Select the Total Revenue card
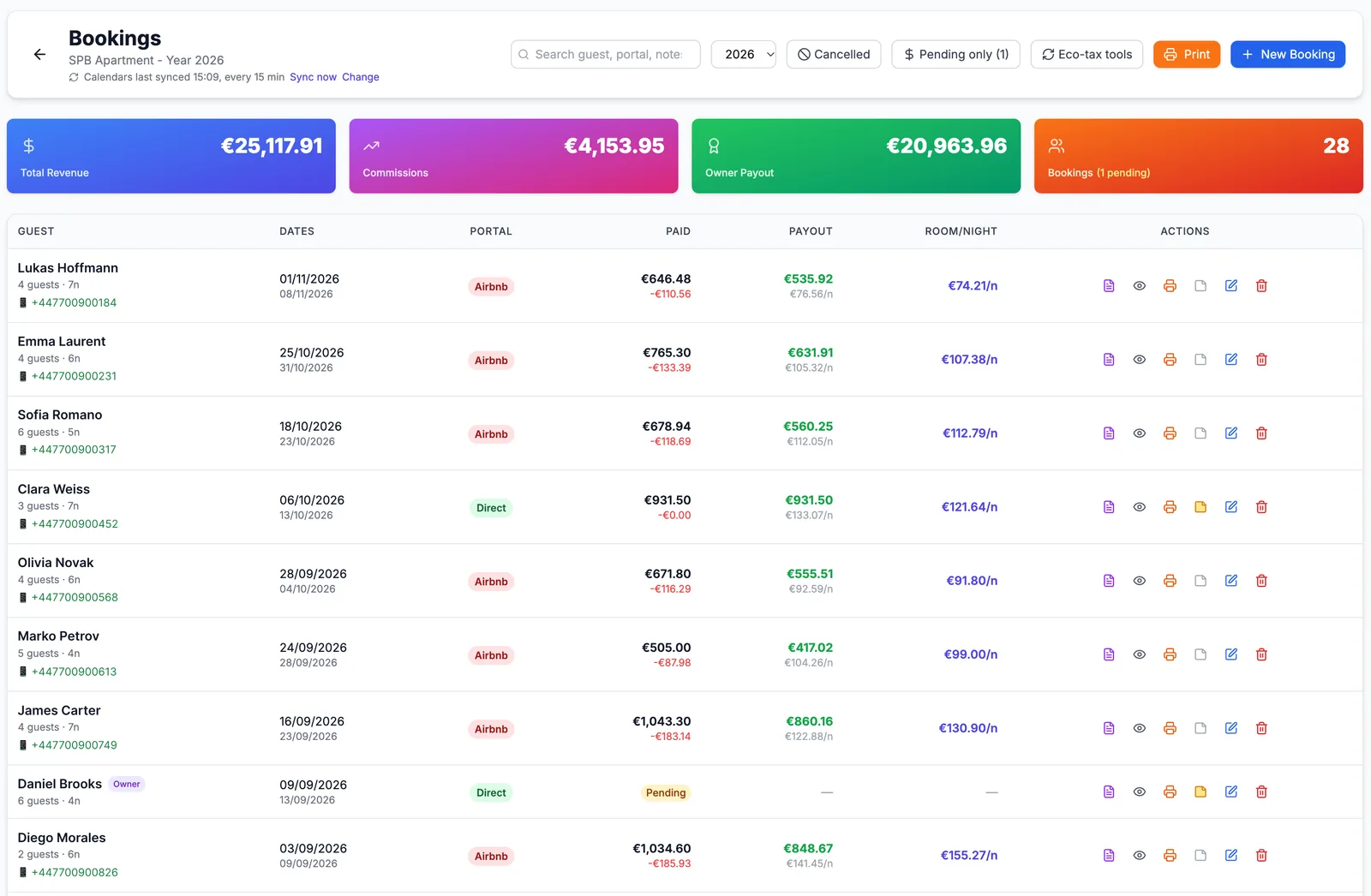 (x=171, y=156)
